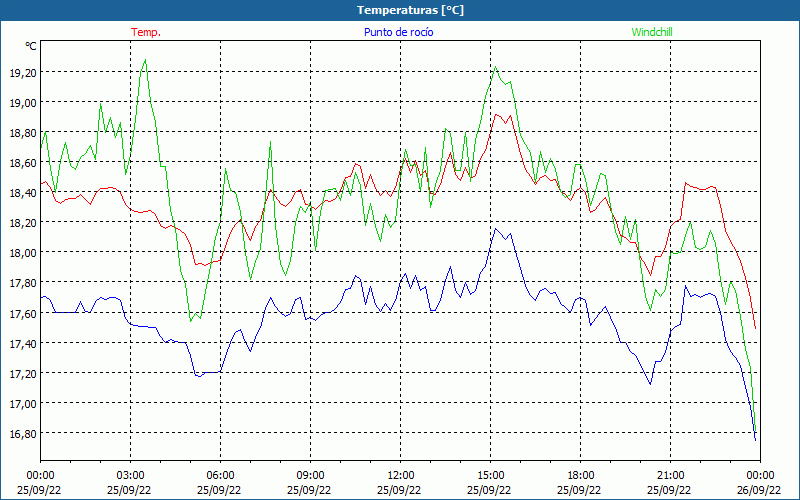Click the Windchill legend label
Screen dimensions: 800x500
coord(652,32)
